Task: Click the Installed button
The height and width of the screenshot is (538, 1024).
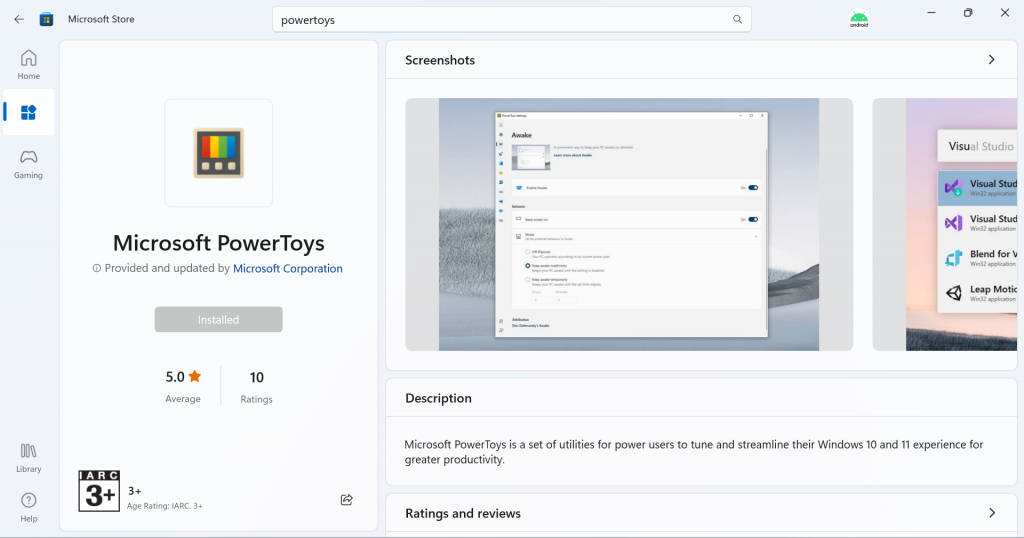Action: click(219, 319)
